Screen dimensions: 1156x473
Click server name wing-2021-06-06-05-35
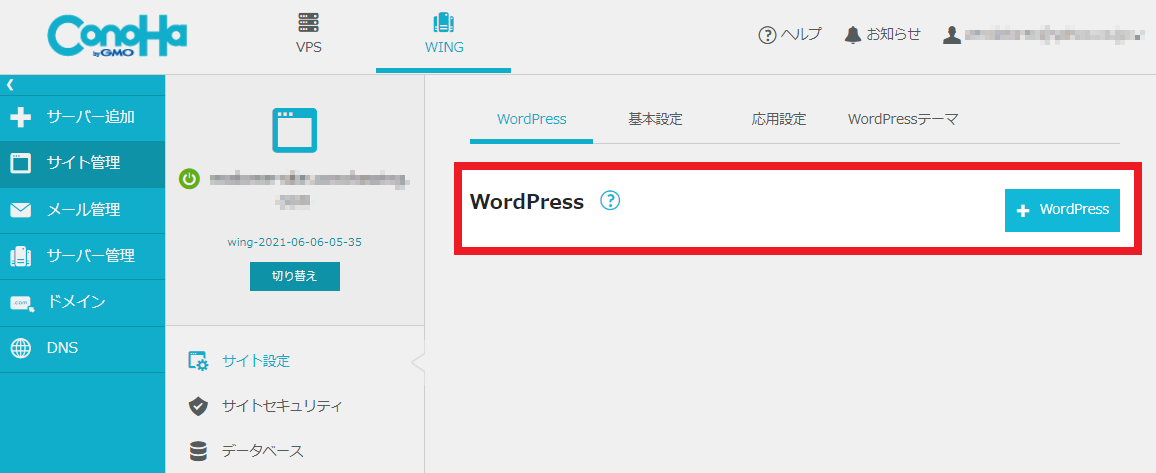click(295, 242)
